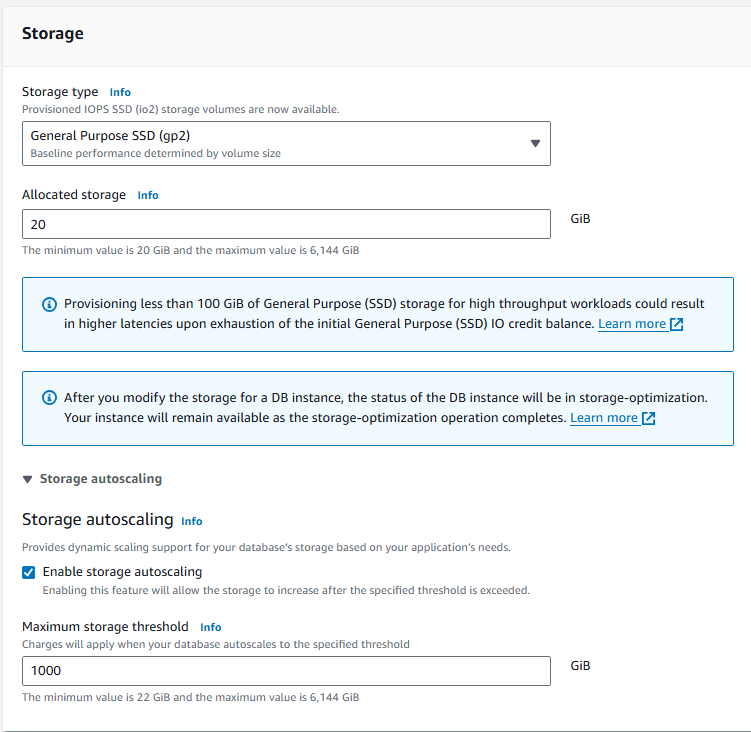Click external link icon after IO credit Learn more

(677, 324)
